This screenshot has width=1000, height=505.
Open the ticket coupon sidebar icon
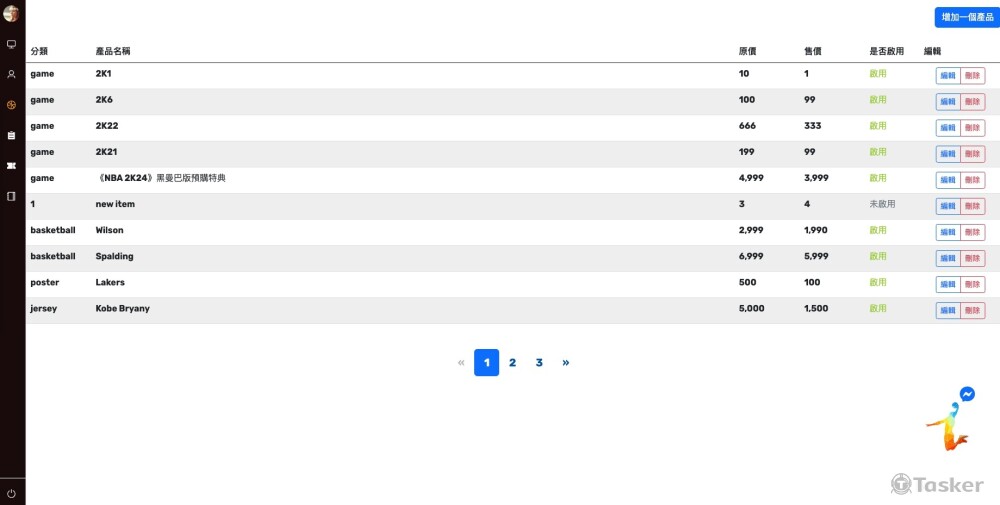click(12, 166)
